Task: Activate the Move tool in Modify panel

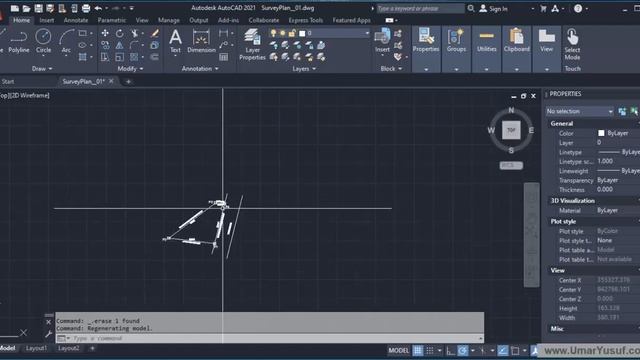Action: click(105, 33)
